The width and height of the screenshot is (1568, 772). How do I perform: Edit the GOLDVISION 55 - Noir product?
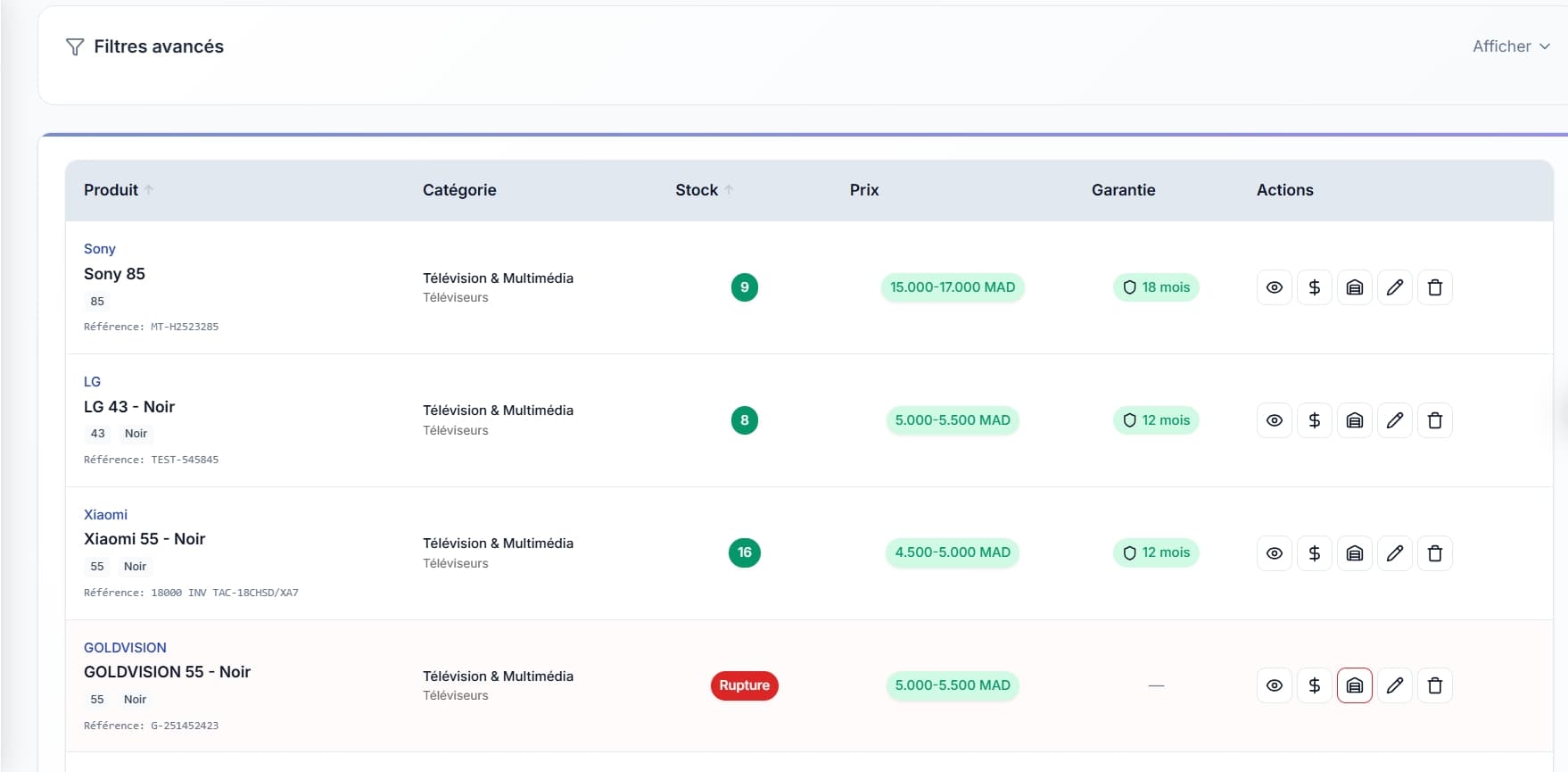click(1395, 685)
